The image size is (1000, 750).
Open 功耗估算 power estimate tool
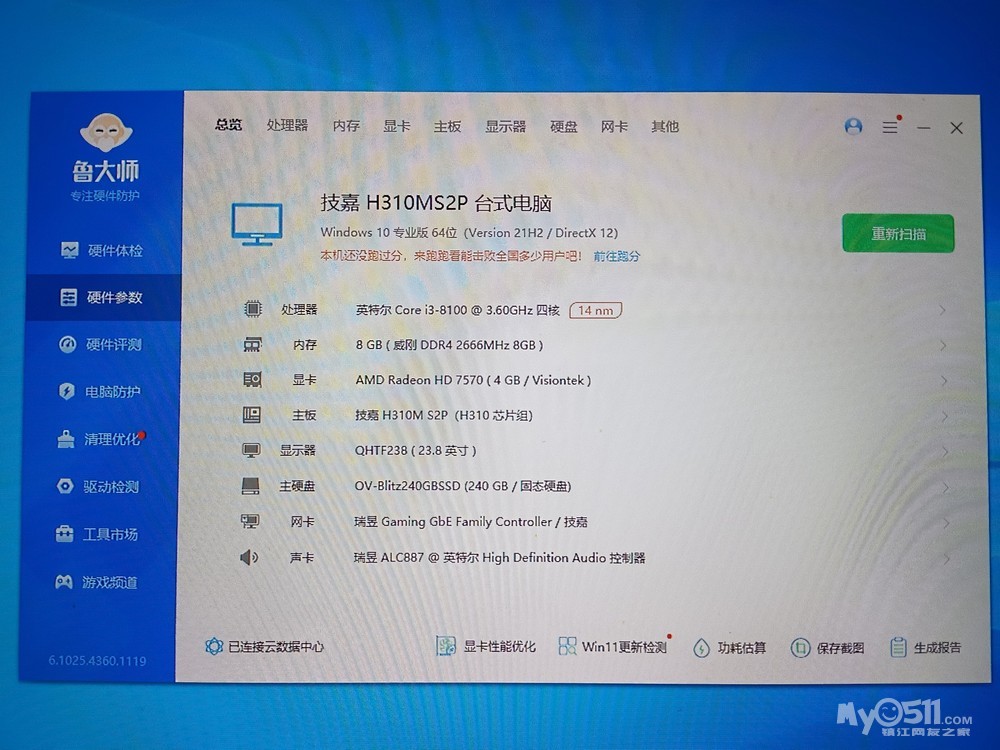[702, 648]
